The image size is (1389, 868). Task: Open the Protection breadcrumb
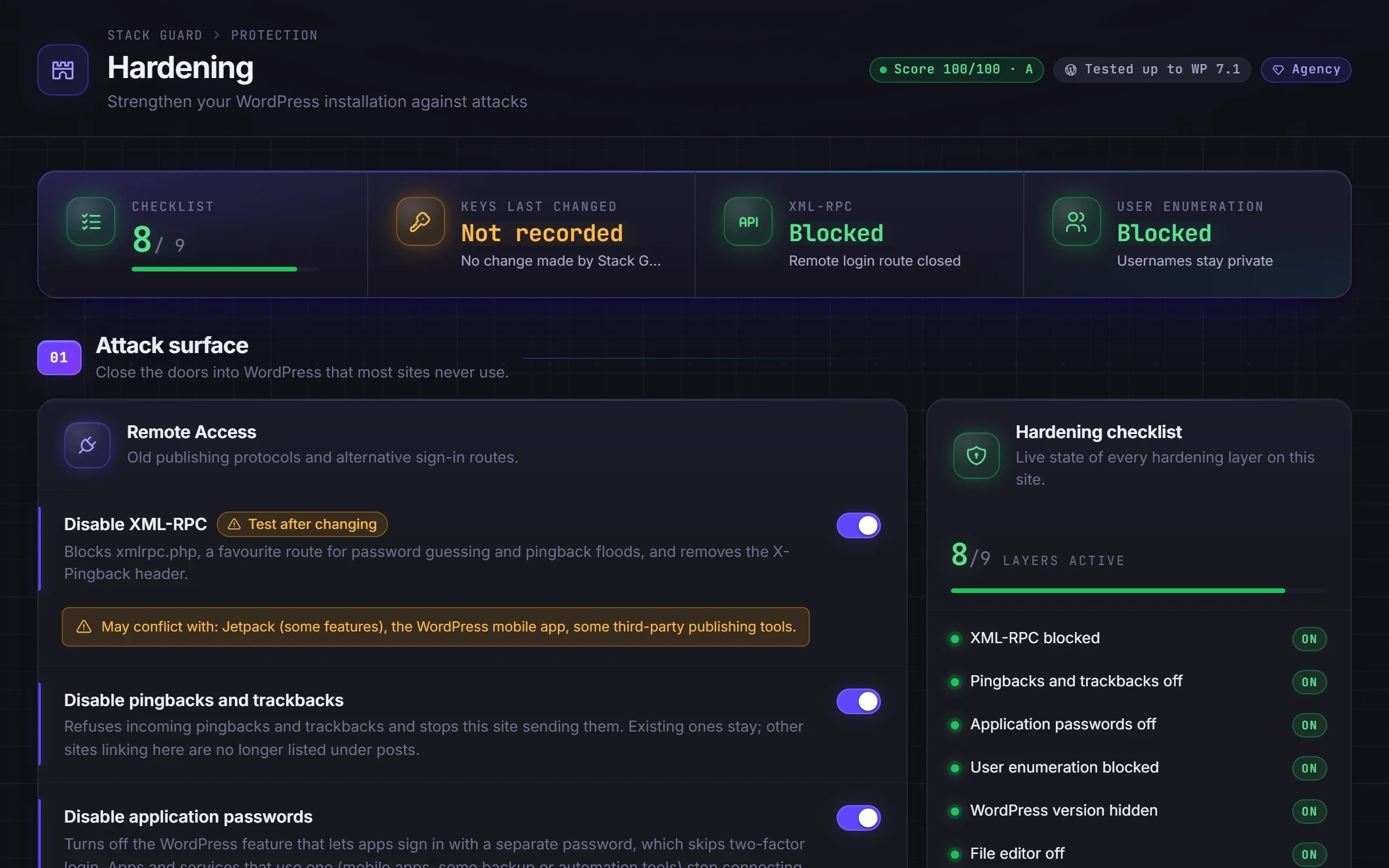click(x=274, y=36)
